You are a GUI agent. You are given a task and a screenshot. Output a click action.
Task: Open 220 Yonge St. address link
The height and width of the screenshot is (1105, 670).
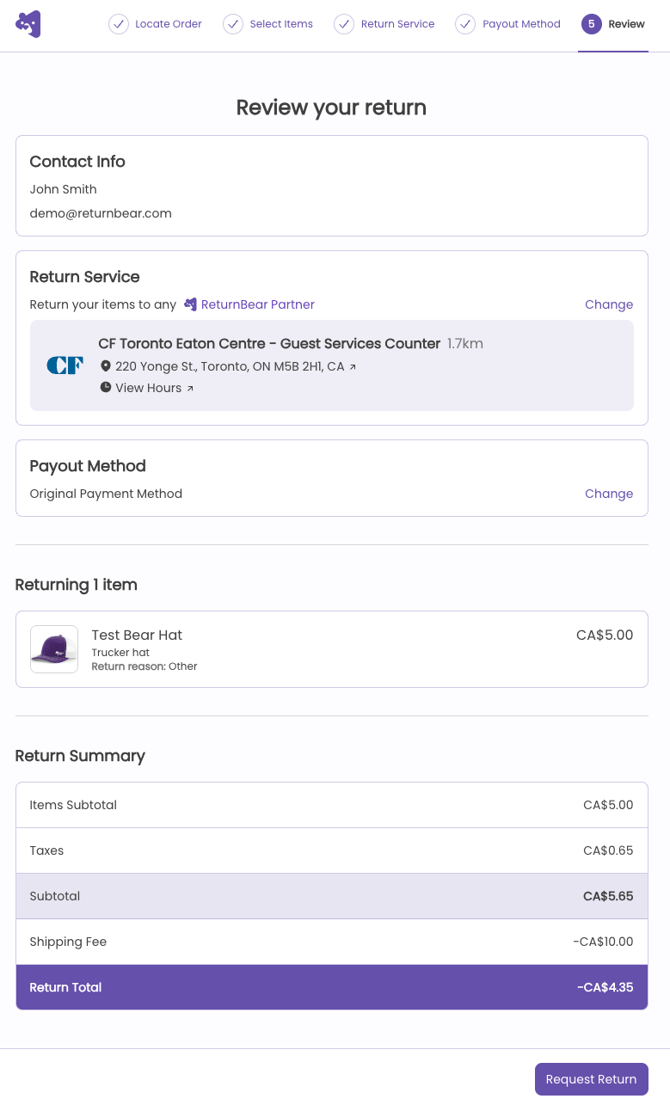(x=230, y=367)
